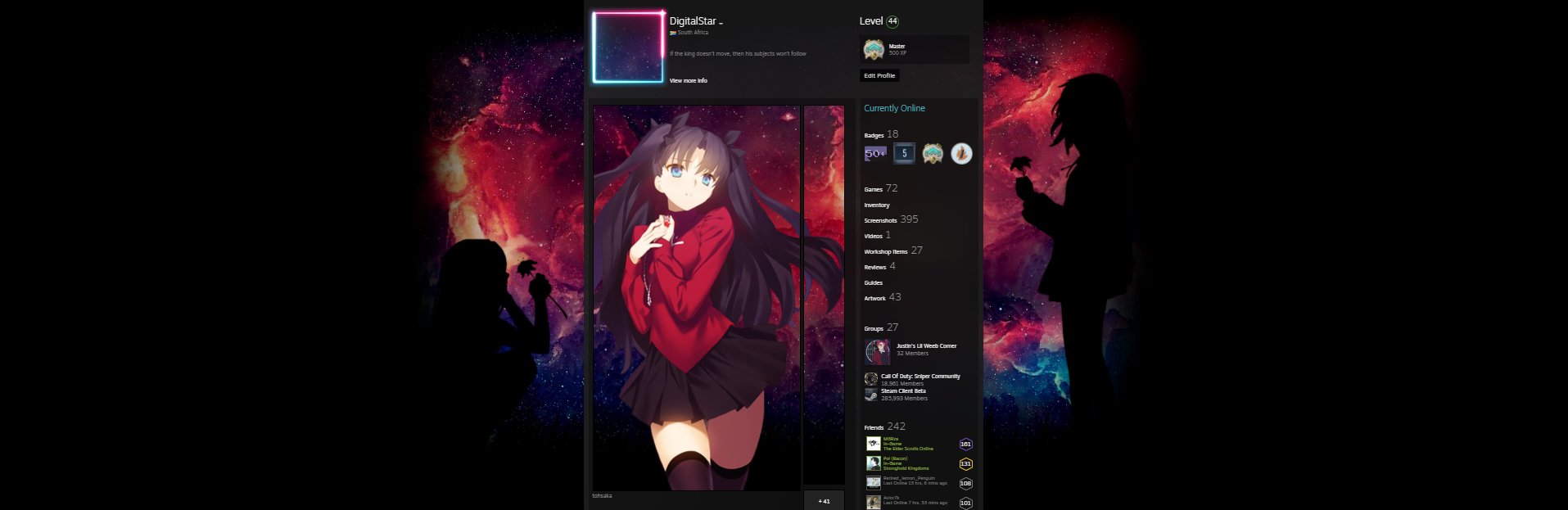Viewport: 1568px width, 510px height.
Task: Open the Groups 27 link
Action: (x=881, y=327)
